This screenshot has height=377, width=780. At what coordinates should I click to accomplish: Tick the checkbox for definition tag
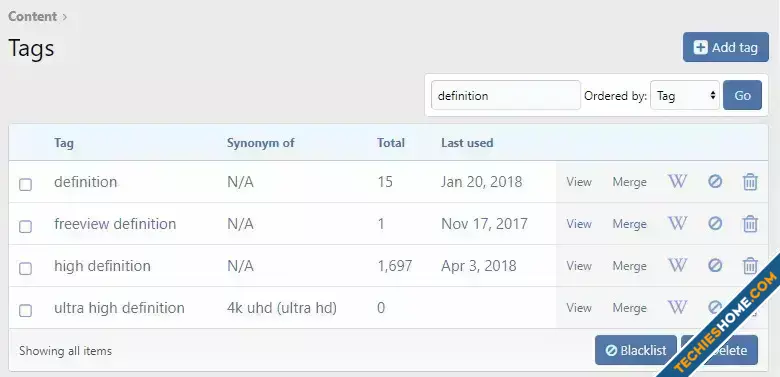(x=25, y=185)
